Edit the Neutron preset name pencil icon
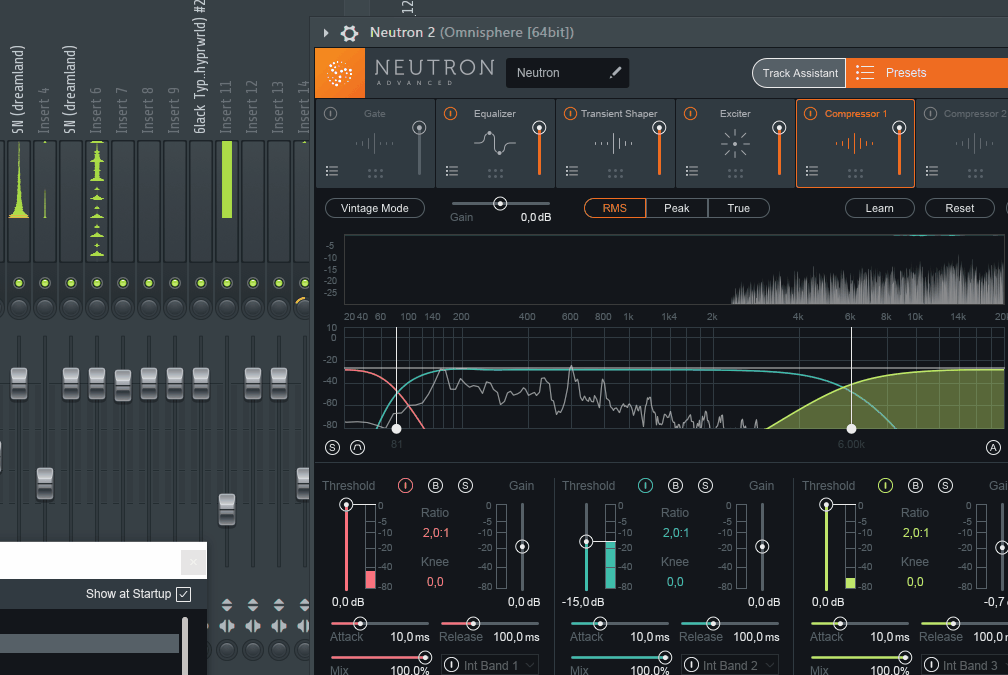This screenshot has width=1008, height=675. (x=615, y=73)
